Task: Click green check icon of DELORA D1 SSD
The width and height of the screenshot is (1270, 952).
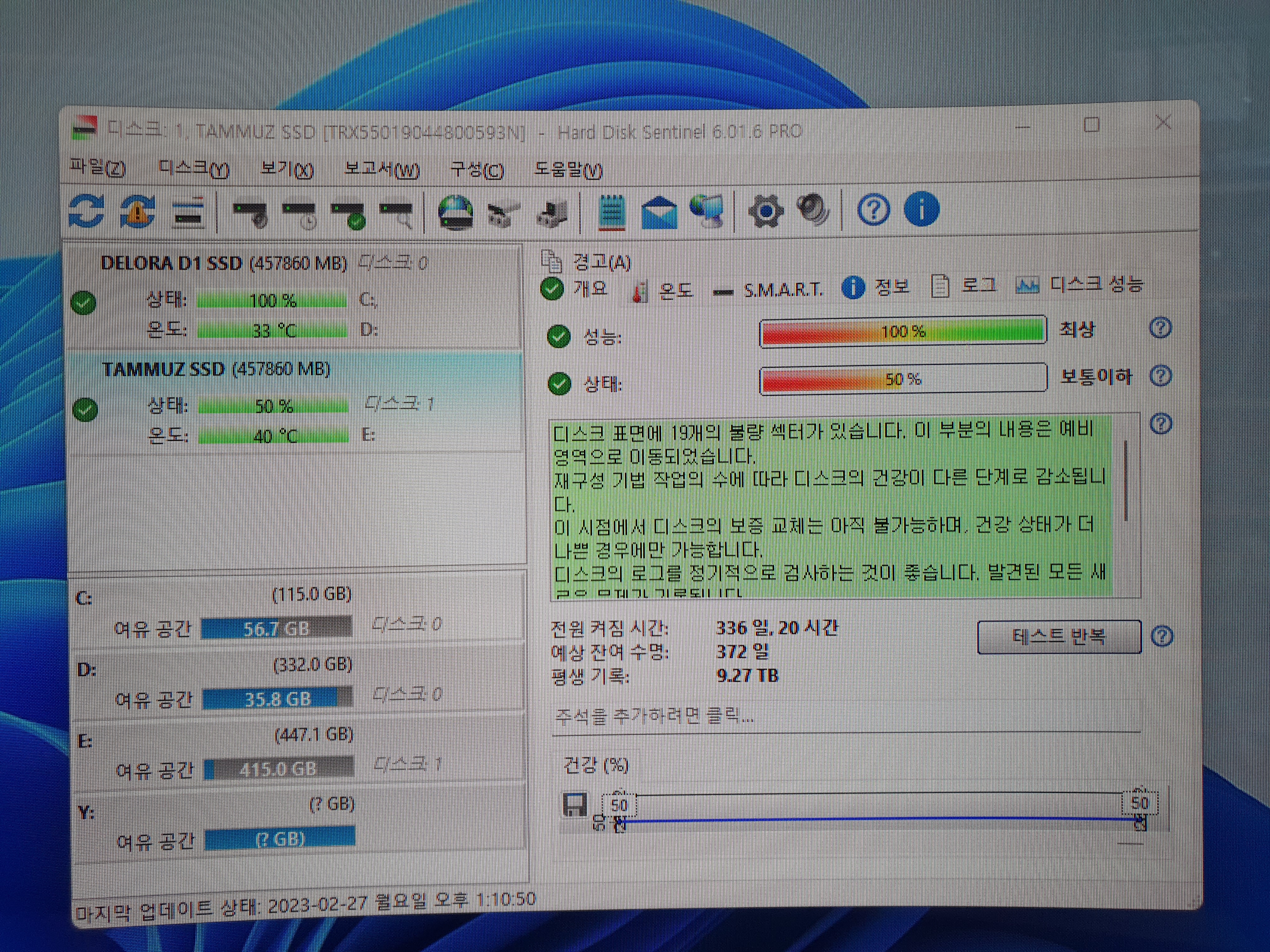Action: pos(83,303)
